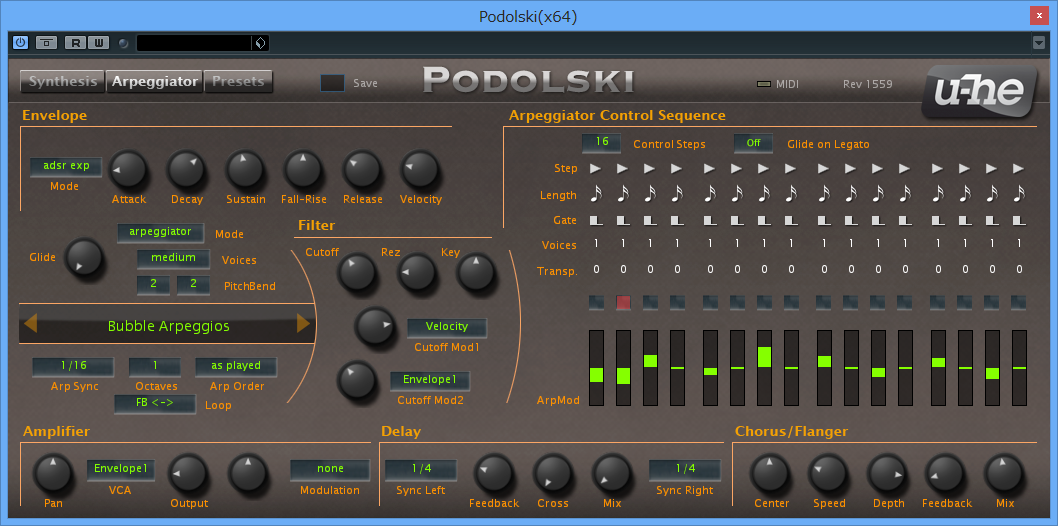
Task: Click the amplifier Pan knob
Action: (53, 473)
